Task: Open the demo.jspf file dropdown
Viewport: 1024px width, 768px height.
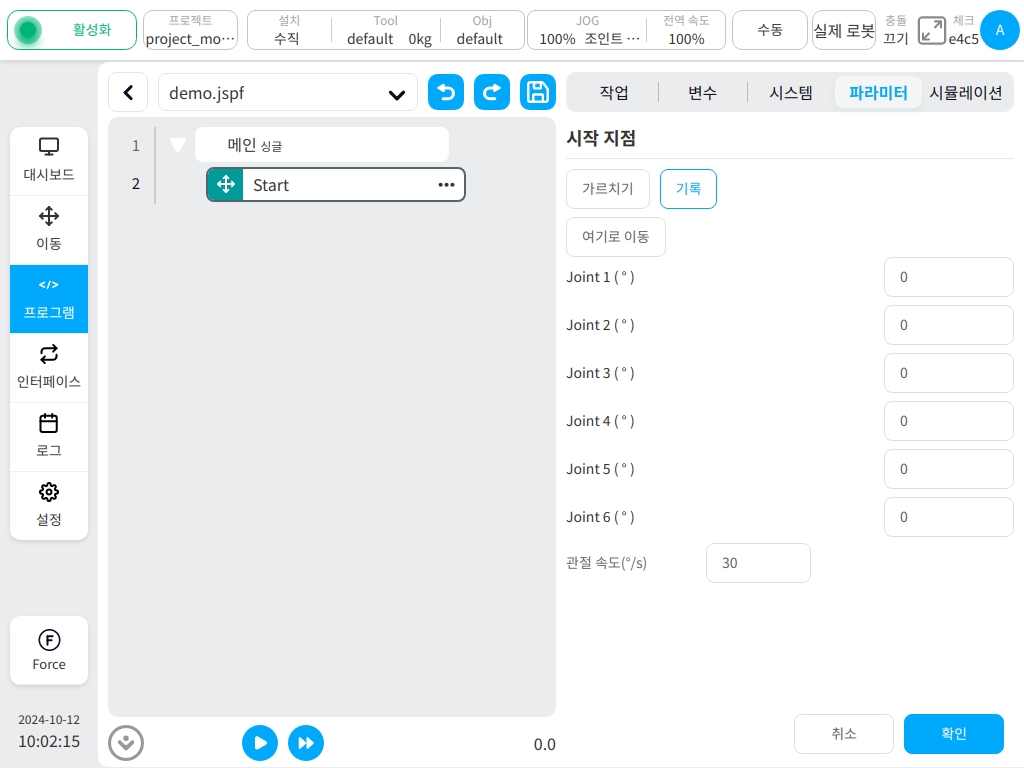Action: pyautogui.click(x=288, y=93)
